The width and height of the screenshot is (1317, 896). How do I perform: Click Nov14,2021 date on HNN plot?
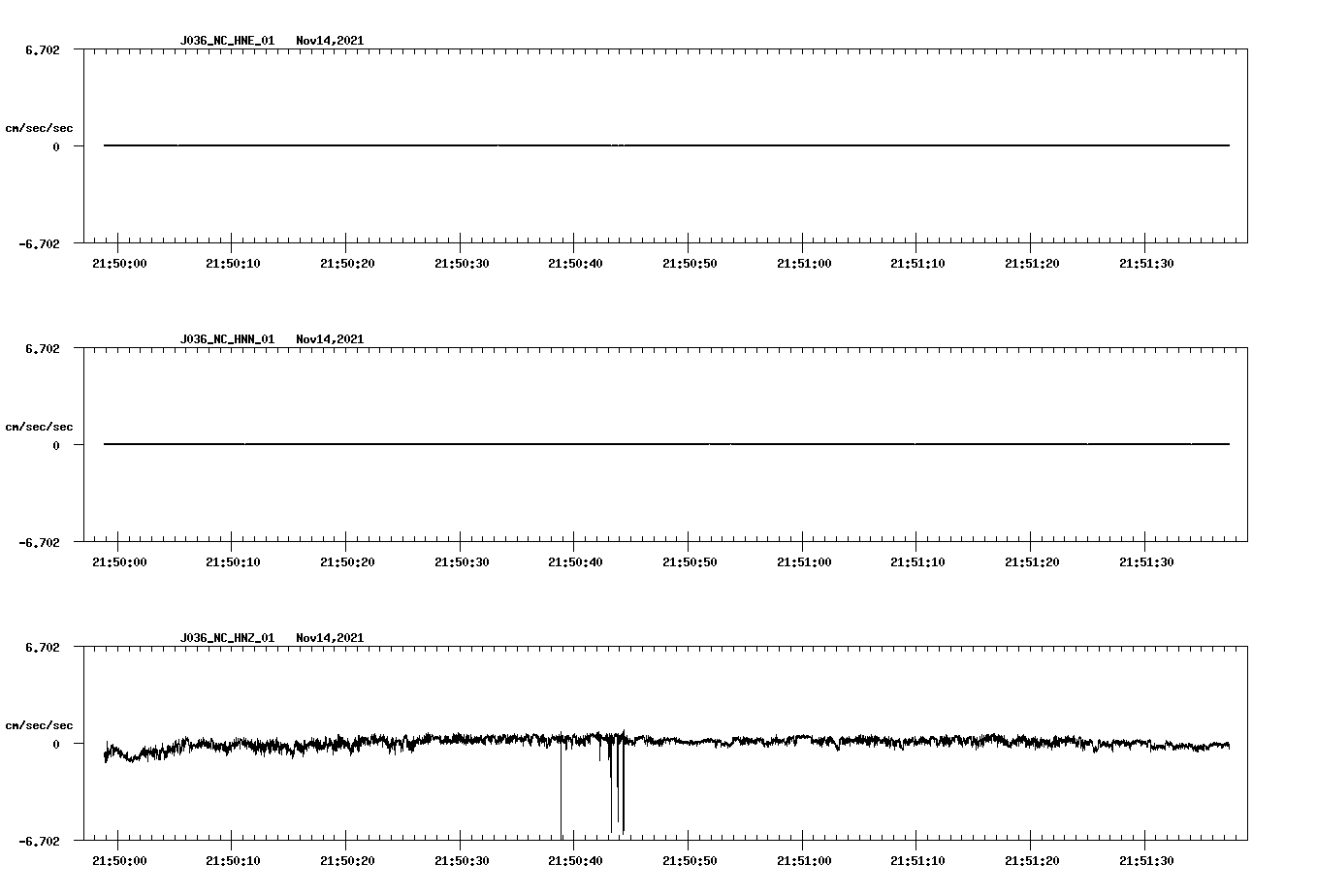click(330, 339)
